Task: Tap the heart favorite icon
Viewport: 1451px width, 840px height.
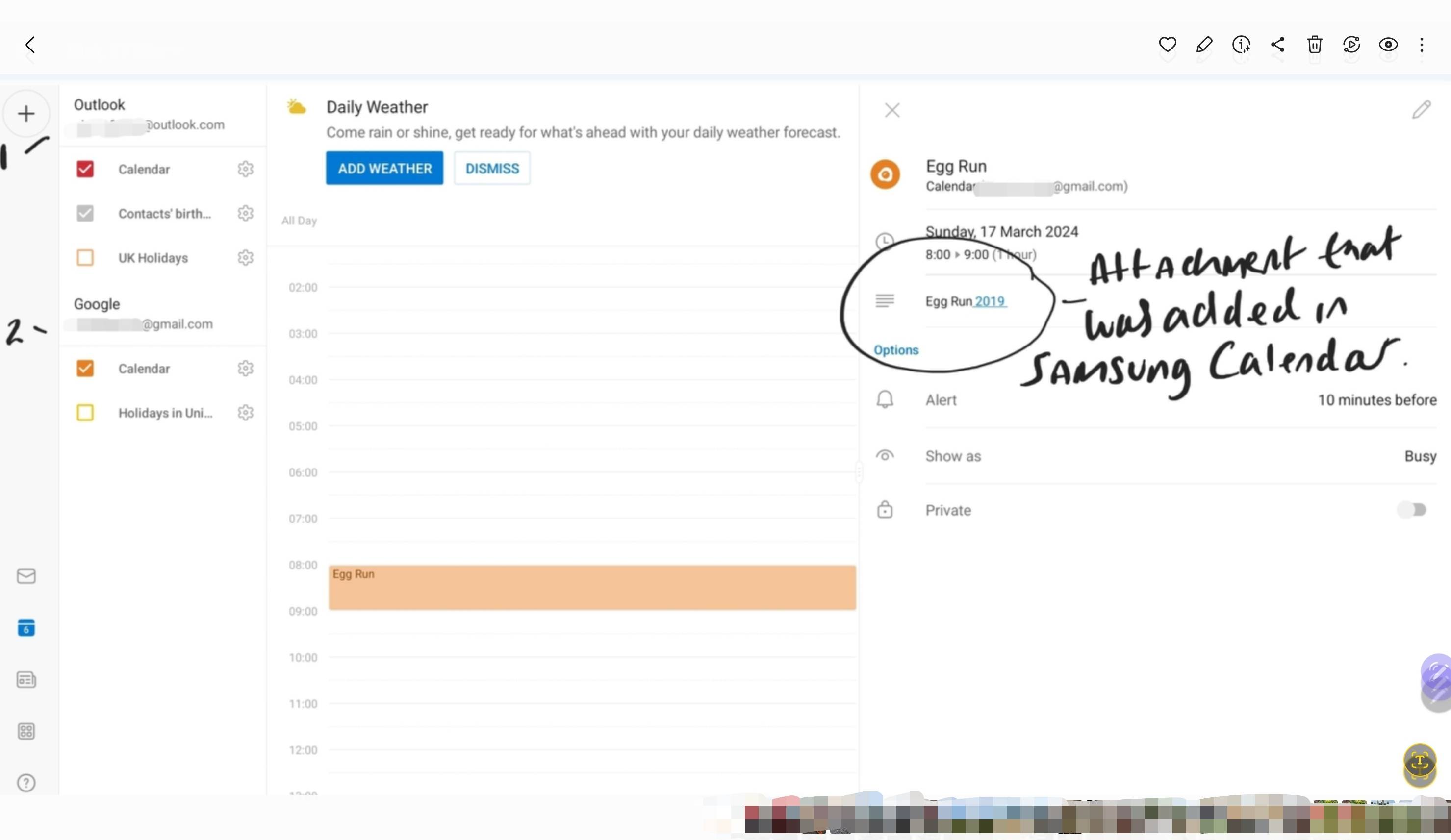Action: 1167,44
